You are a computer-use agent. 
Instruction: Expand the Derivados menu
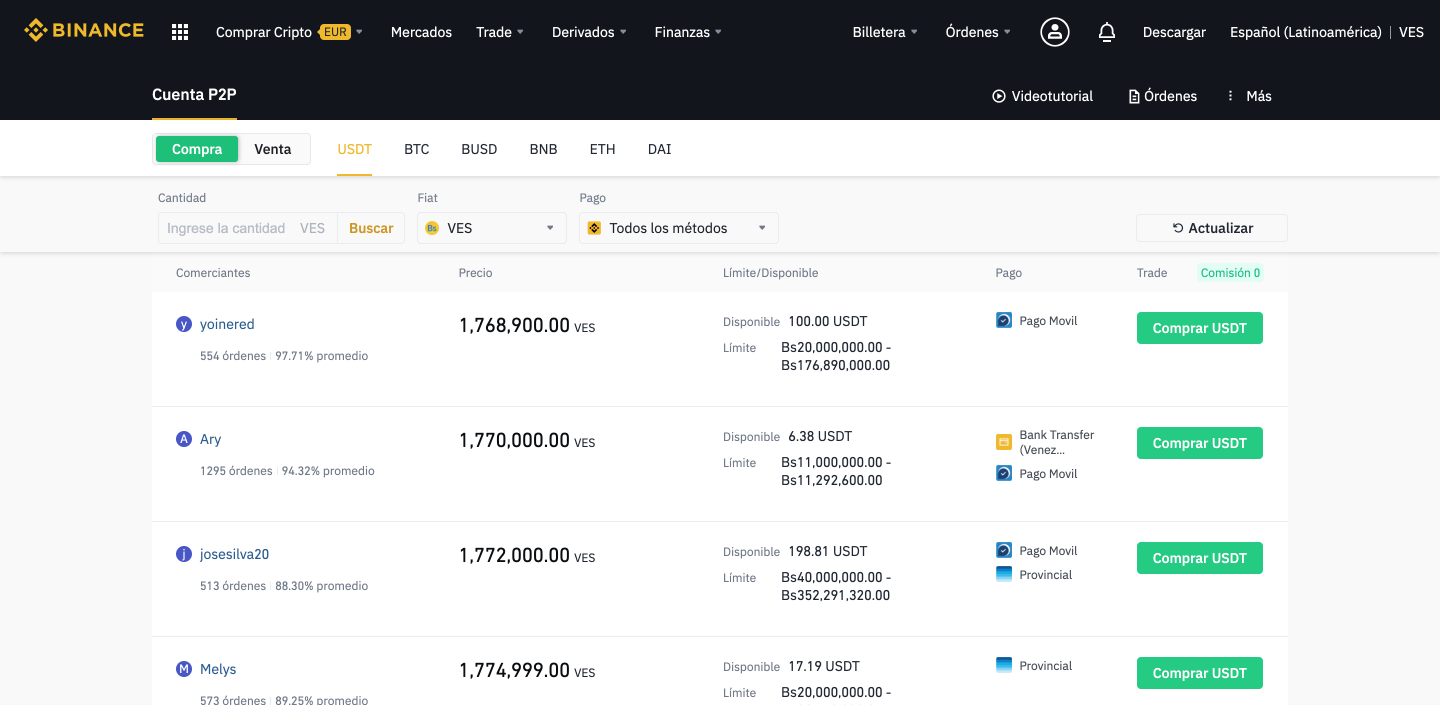point(590,32)
